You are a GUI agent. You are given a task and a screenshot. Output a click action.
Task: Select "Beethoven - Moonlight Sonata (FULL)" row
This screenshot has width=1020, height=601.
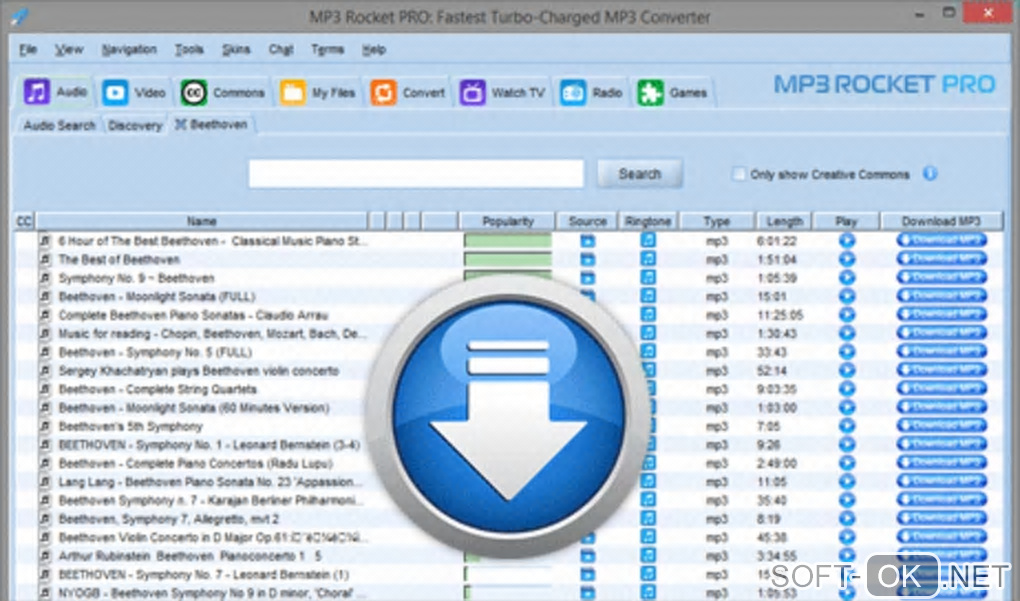[157, 297]
